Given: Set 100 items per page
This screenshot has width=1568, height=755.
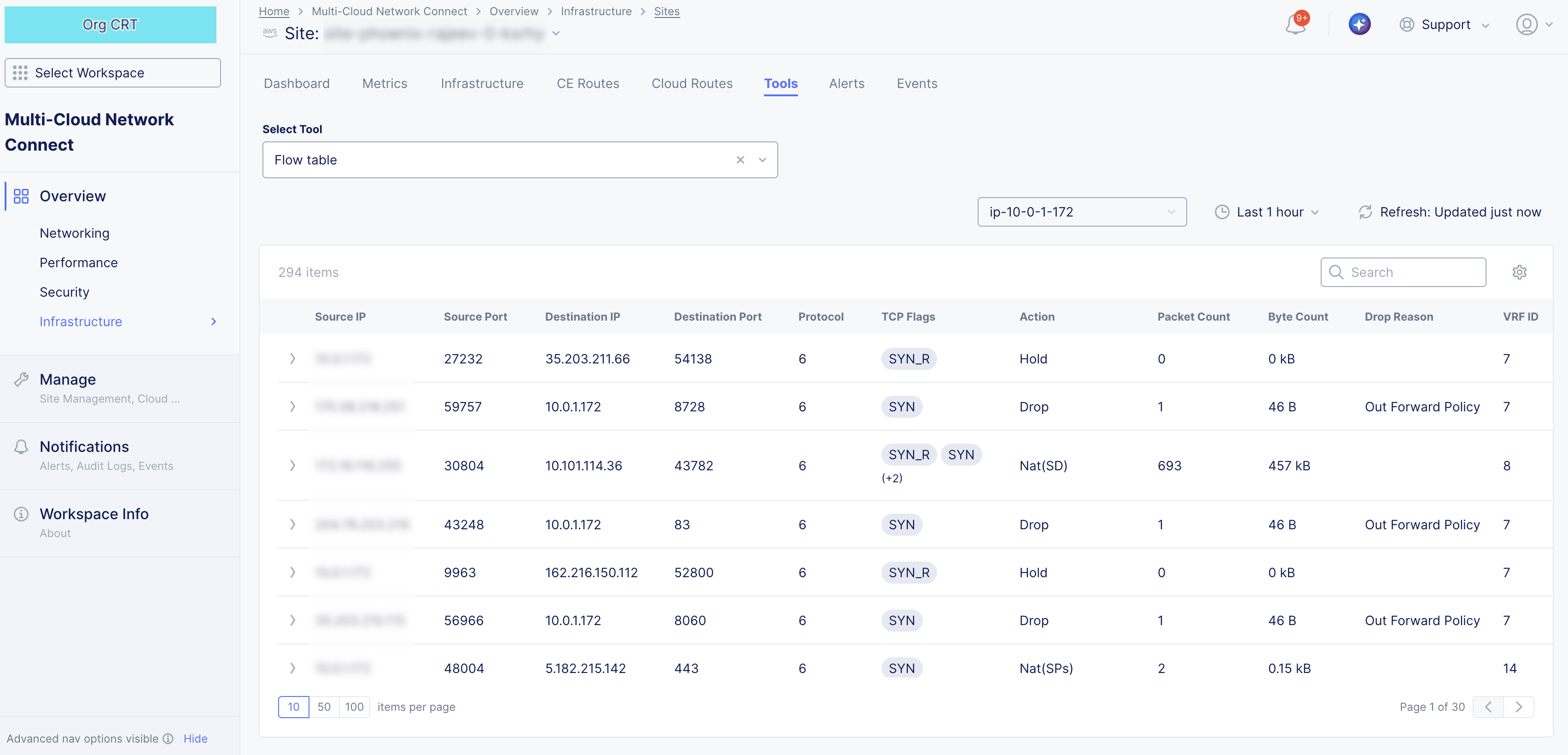Looking at the screenshot, I should tap(354, 707).
